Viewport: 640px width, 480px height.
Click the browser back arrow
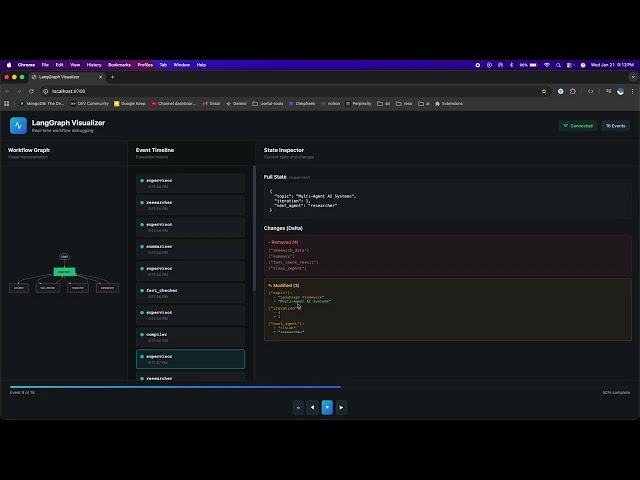pyautogui.click(x=8, y=91)
